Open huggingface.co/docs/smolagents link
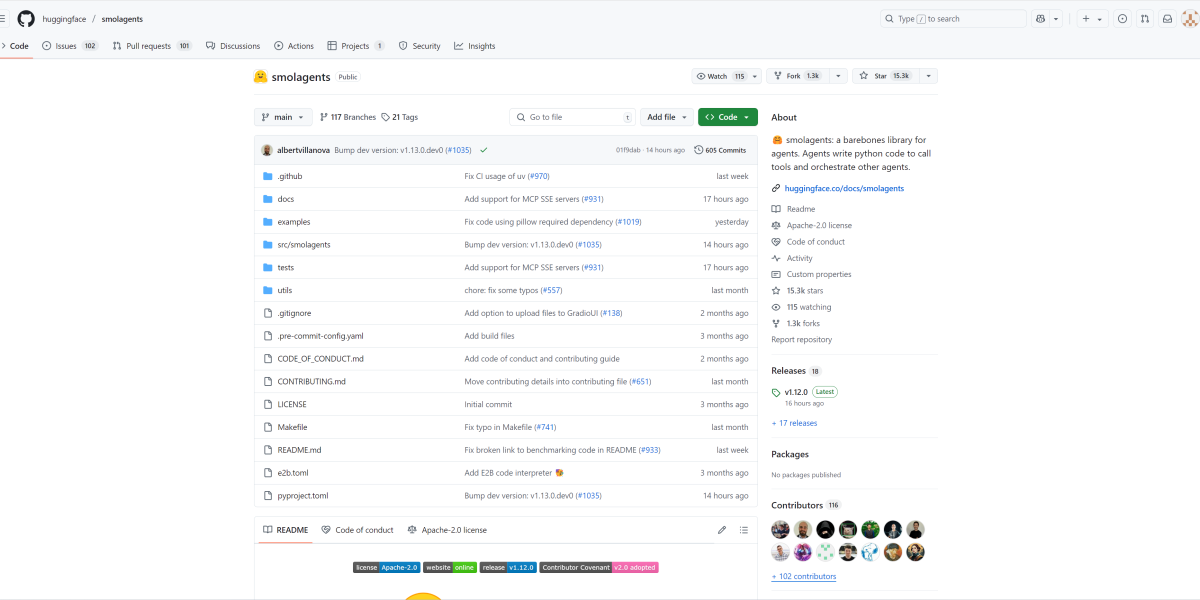Viewport: 1200px width, 600px height. coord(844,188)
